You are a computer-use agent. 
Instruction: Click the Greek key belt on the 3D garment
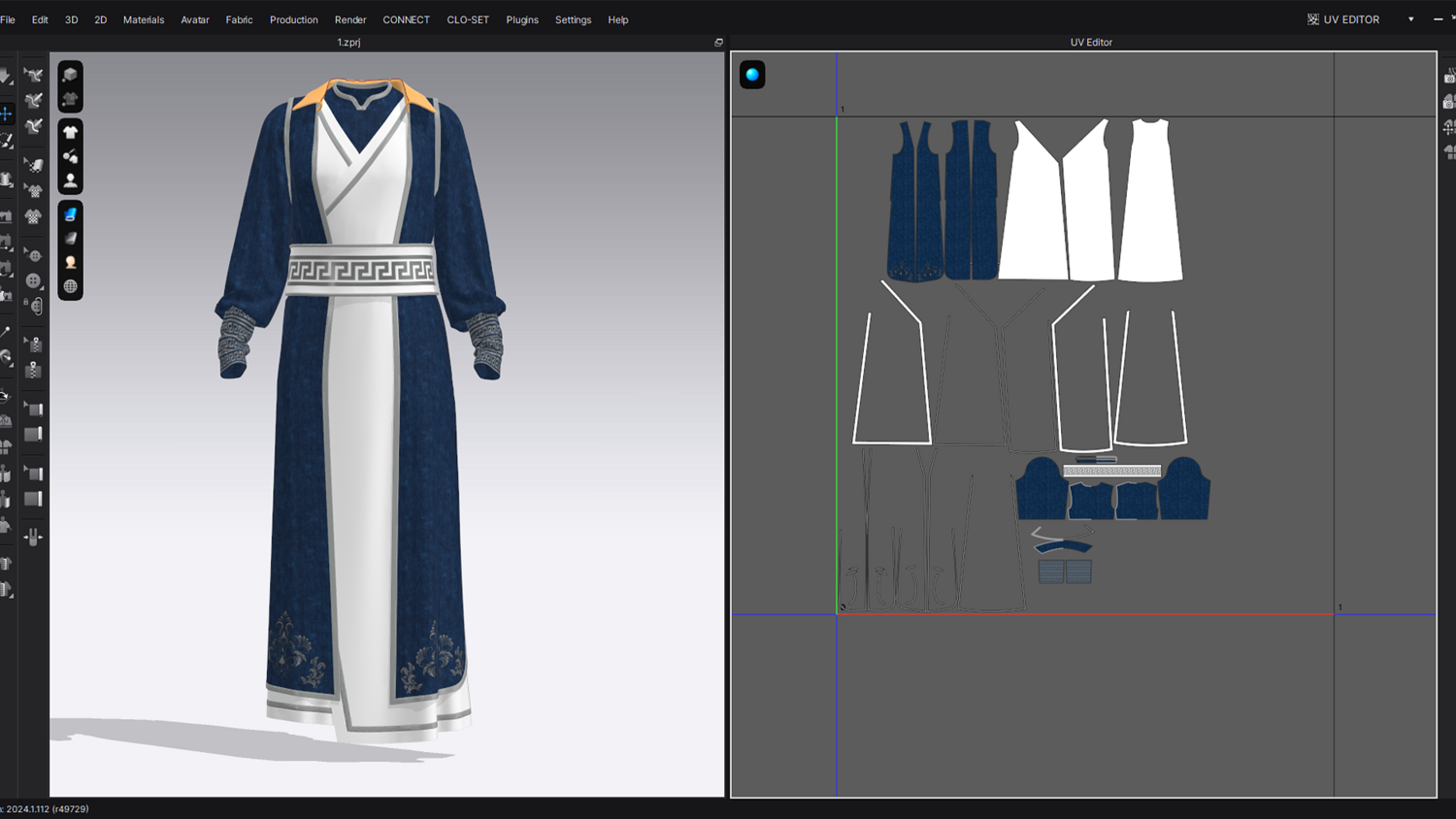pyautogui.click(x=362, y=270)
